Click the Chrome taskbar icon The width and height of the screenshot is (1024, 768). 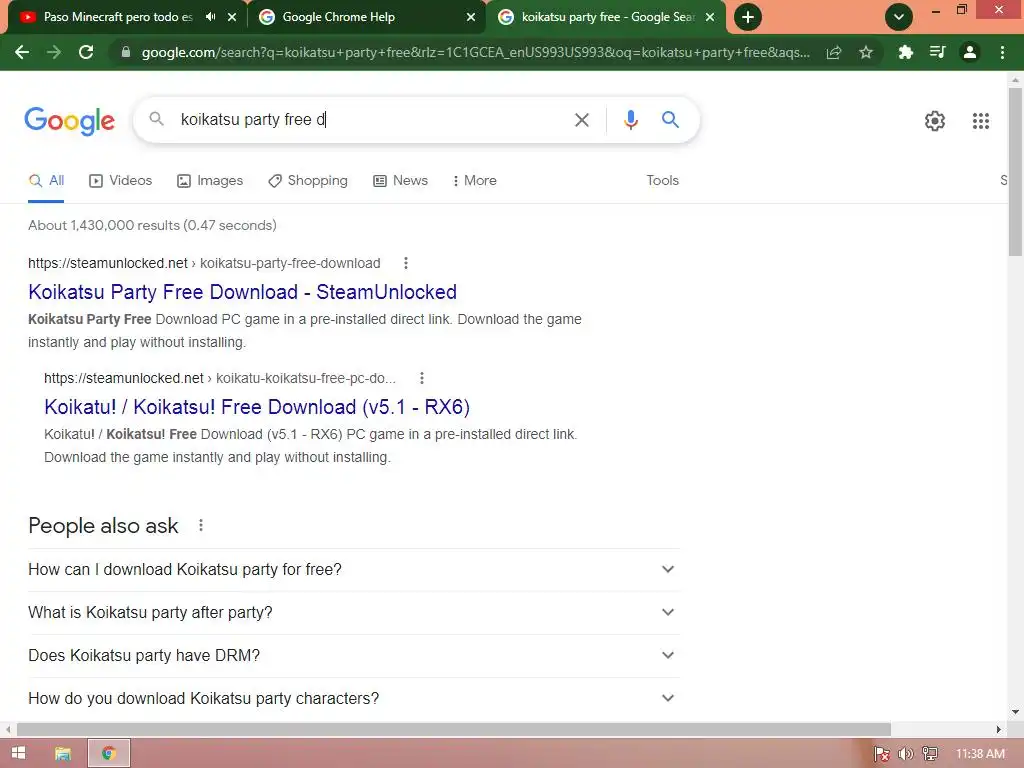(x=109, y=754)
